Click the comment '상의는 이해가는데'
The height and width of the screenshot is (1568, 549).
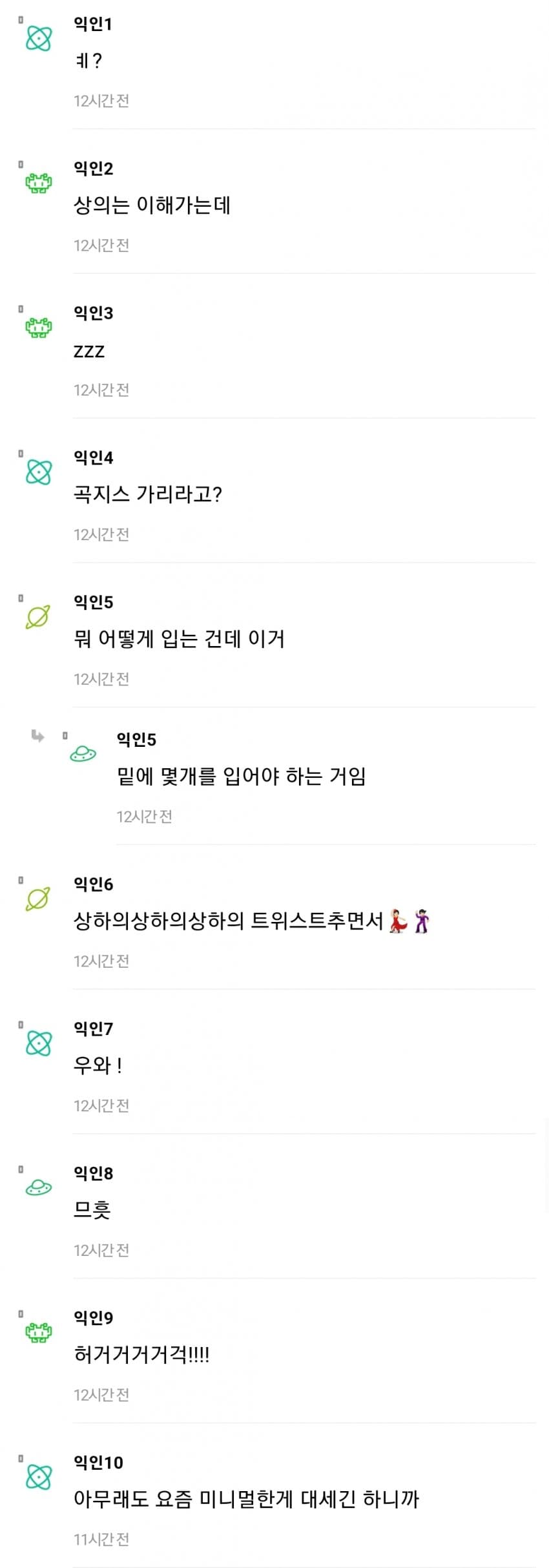[152, 206]
